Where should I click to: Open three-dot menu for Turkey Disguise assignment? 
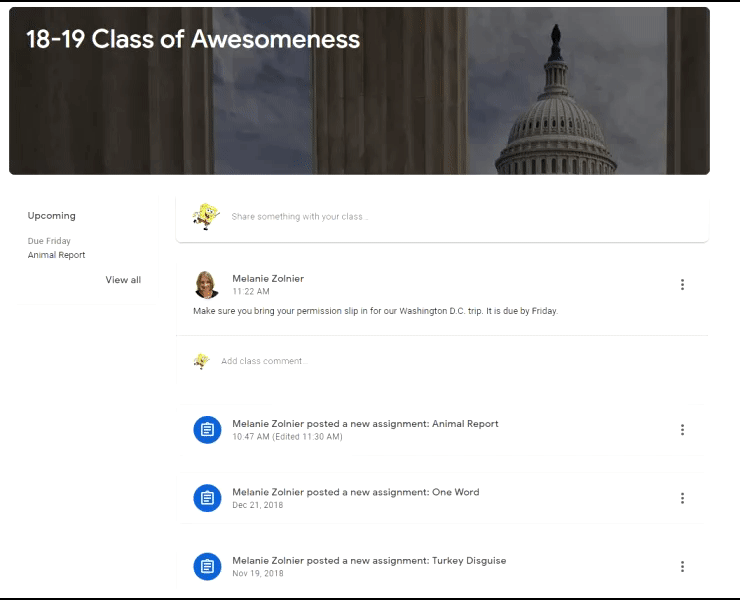(x=682, y=566)
